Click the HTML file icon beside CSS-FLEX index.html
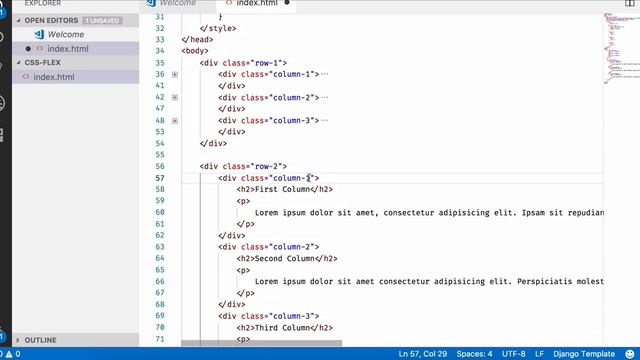Viewport: 640px width, 360px height. (x=26, y=77)
